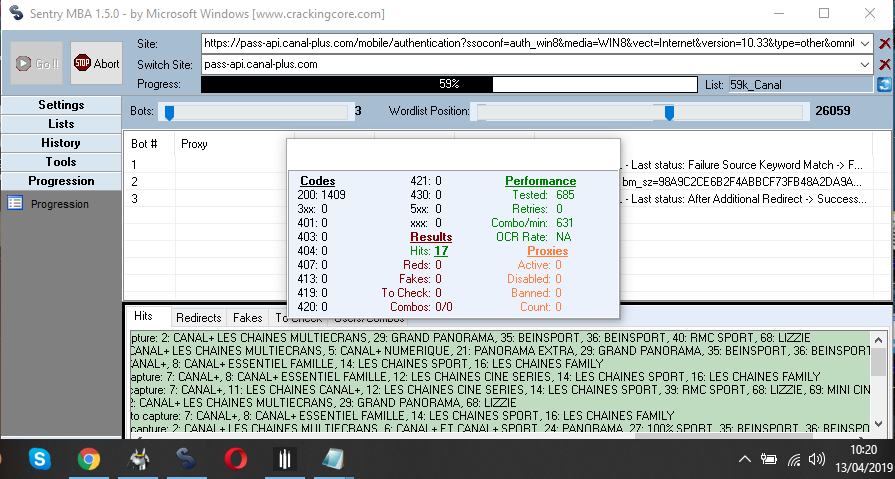Image resolution: width=895 pixels, height=479 pixels.
Task: Click the Wordlist Position slider handle
Action: [670, 112]
